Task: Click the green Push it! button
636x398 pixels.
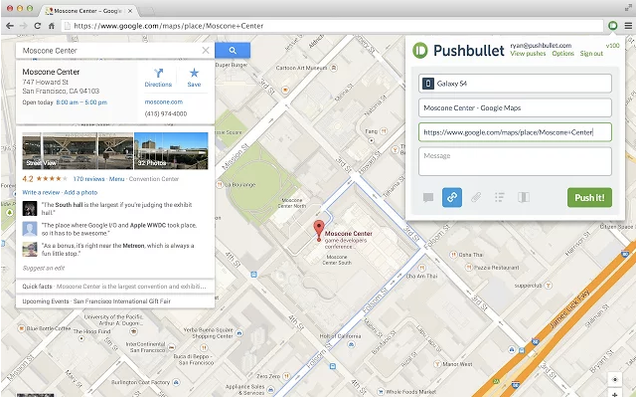Action: coord(589,198)
